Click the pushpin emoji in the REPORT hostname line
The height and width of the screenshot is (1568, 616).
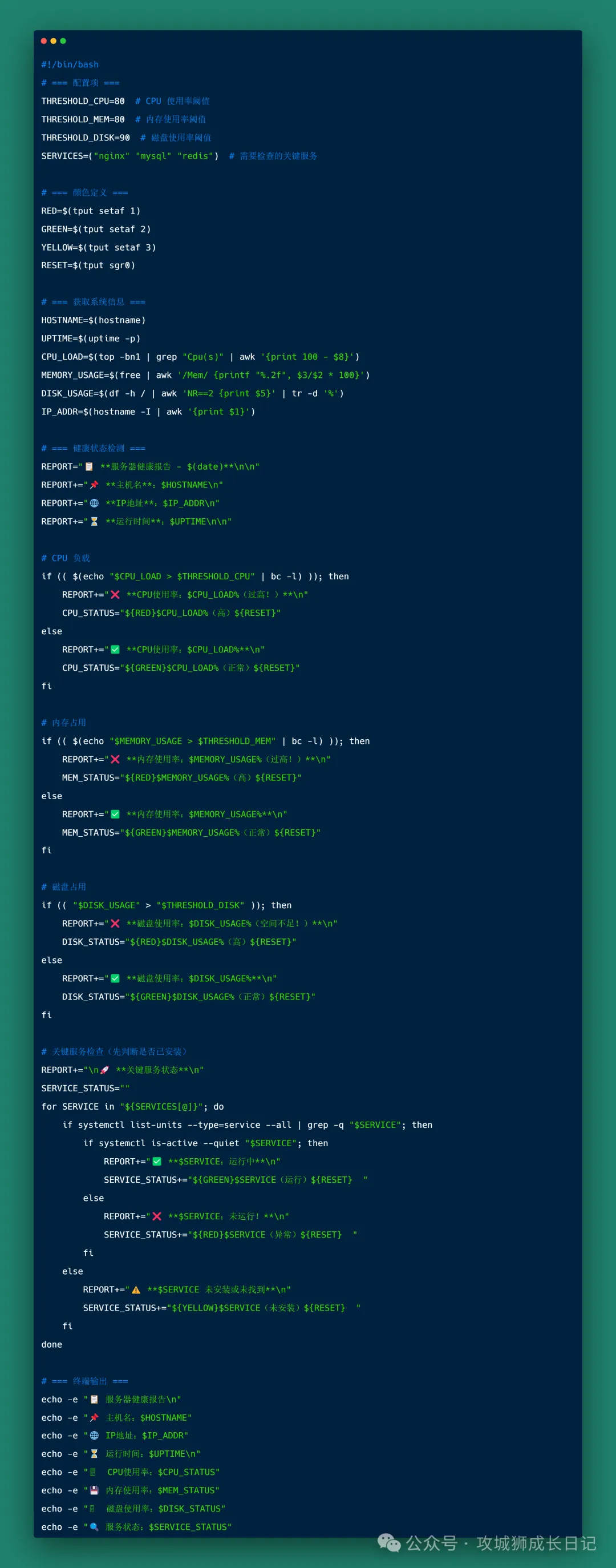tap(94, 485)
